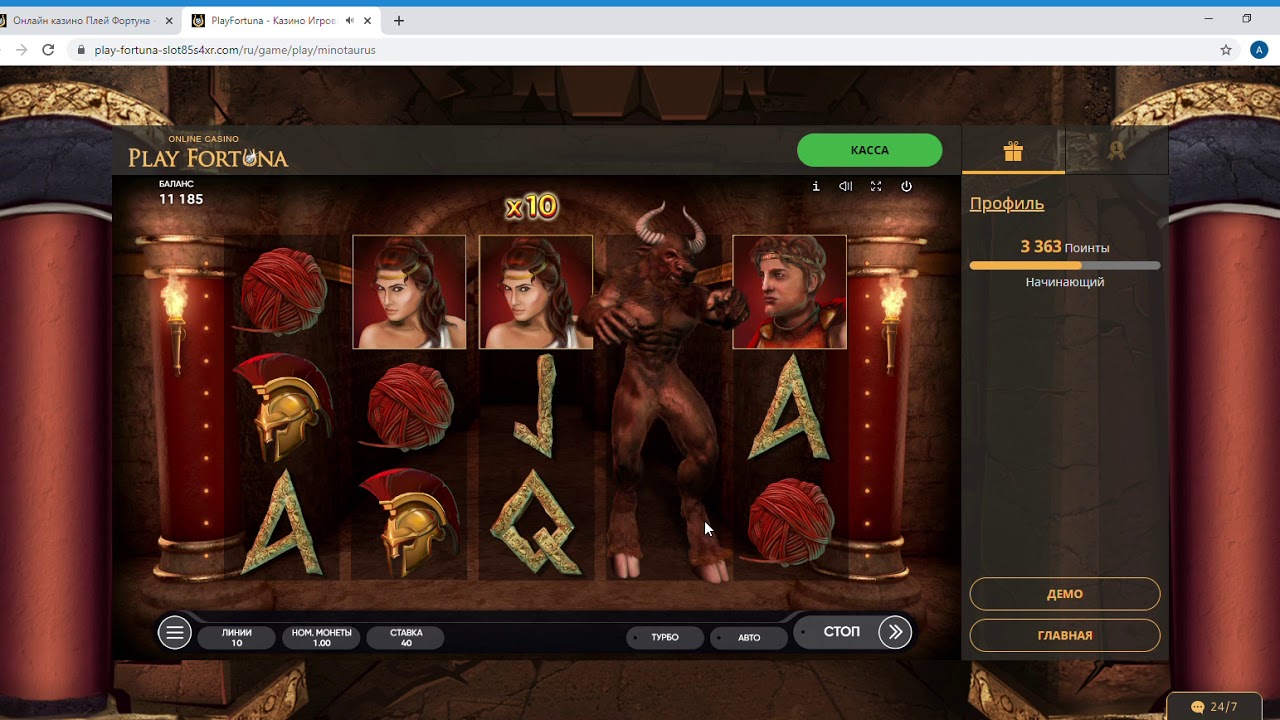This screenshot has width=1280, height=720.
Task: Click the points progress bar
Action: 1064,266
